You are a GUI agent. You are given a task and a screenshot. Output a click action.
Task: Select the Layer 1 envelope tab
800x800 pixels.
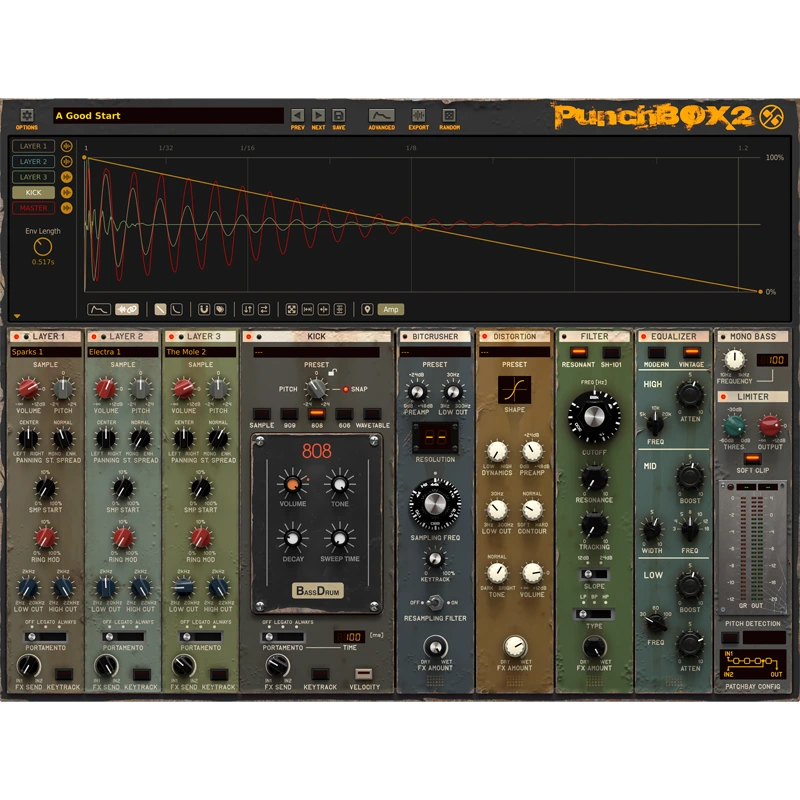[x=33, y=146]
